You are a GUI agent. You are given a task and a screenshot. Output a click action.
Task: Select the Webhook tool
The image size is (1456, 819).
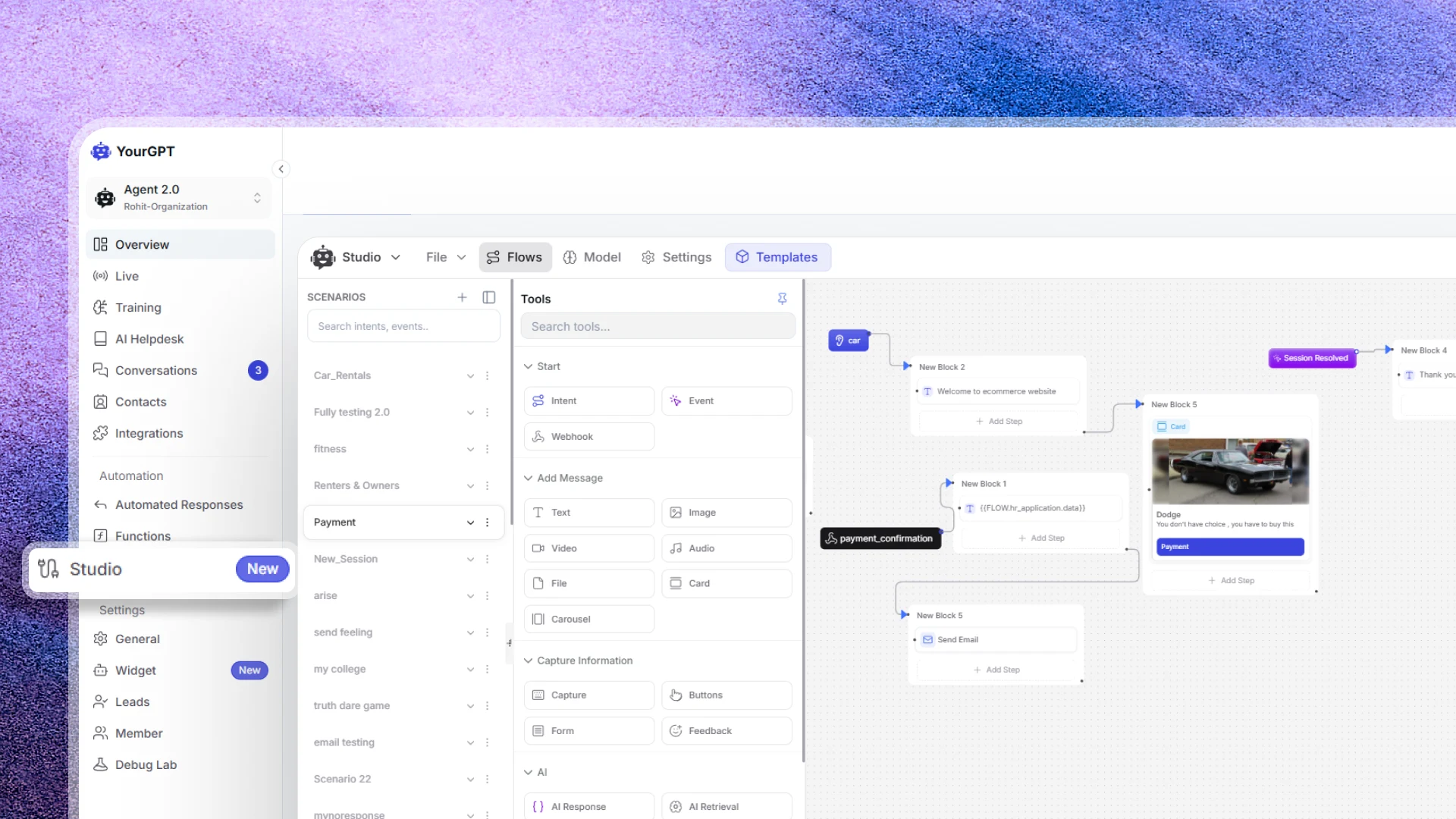(x=588, y=437)
